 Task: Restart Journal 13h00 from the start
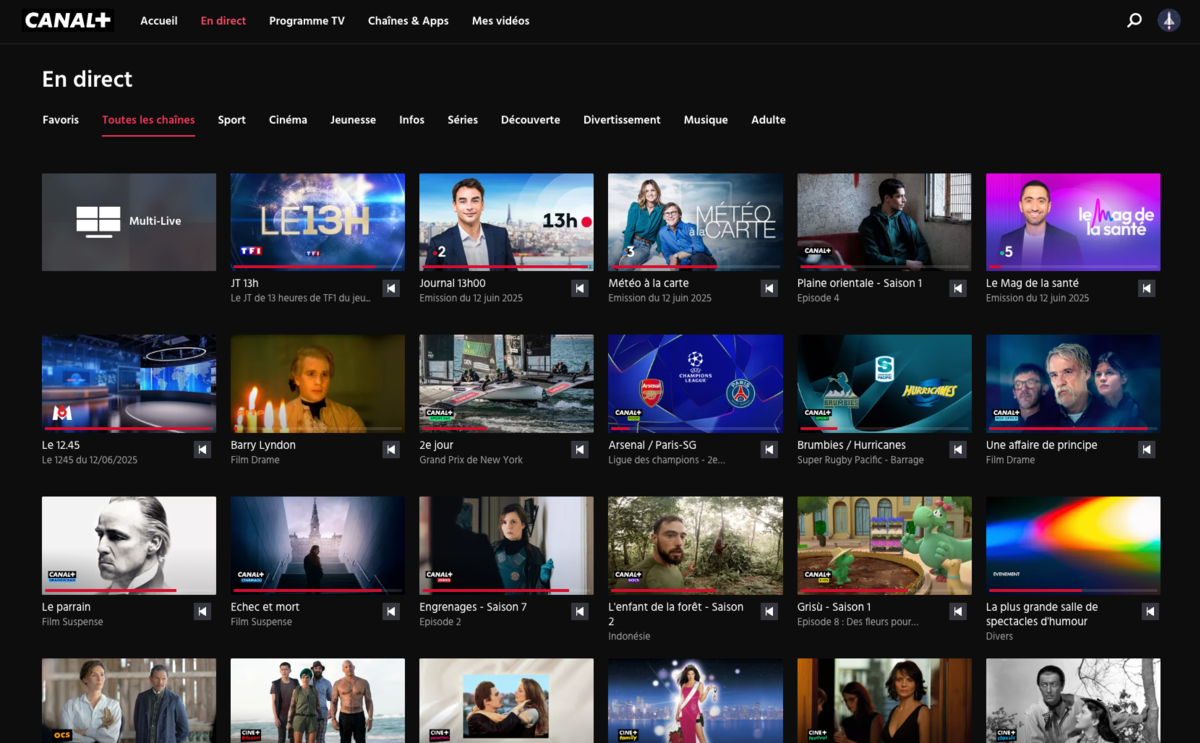pos(580,288)
